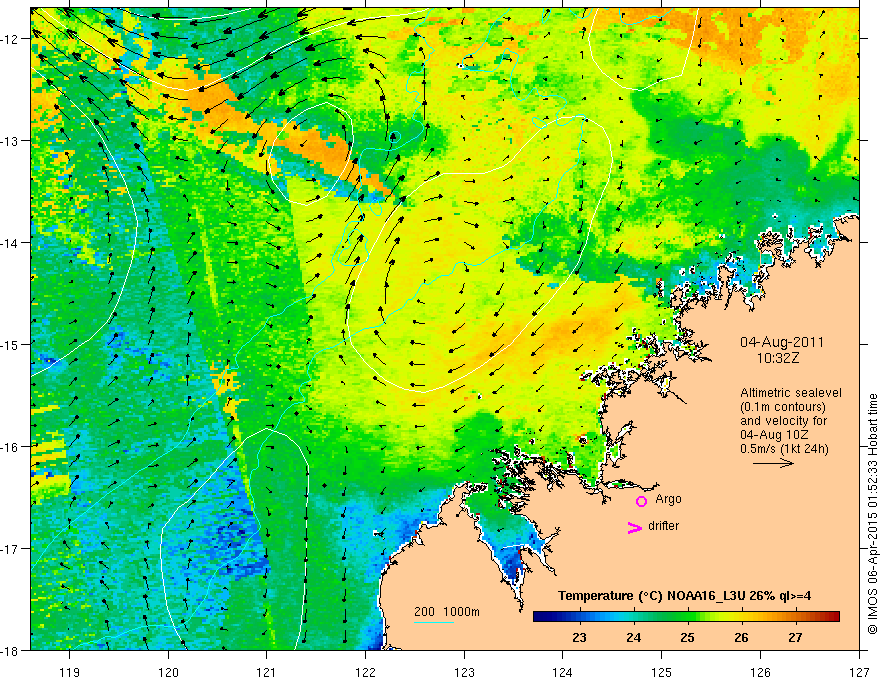
Task: Click the longitude axis label 122
Action: click(x=365, y=672)
